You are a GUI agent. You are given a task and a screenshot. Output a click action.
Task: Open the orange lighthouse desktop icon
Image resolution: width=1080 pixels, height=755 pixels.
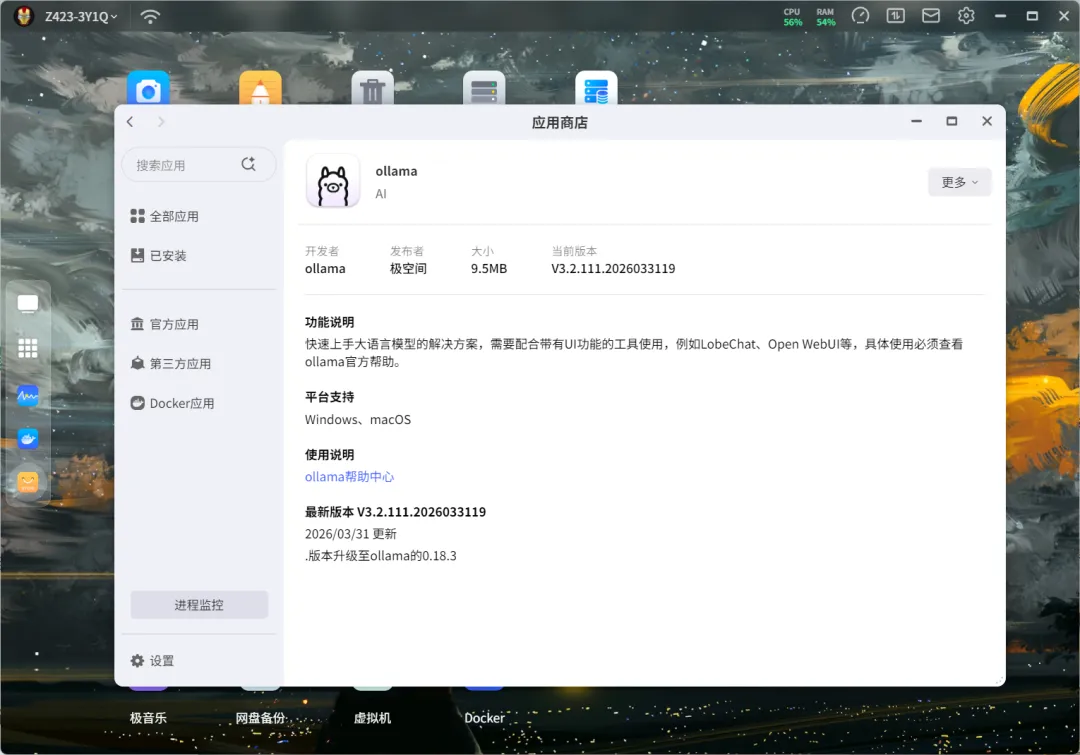pyautogui.click(x=260, y=88)
